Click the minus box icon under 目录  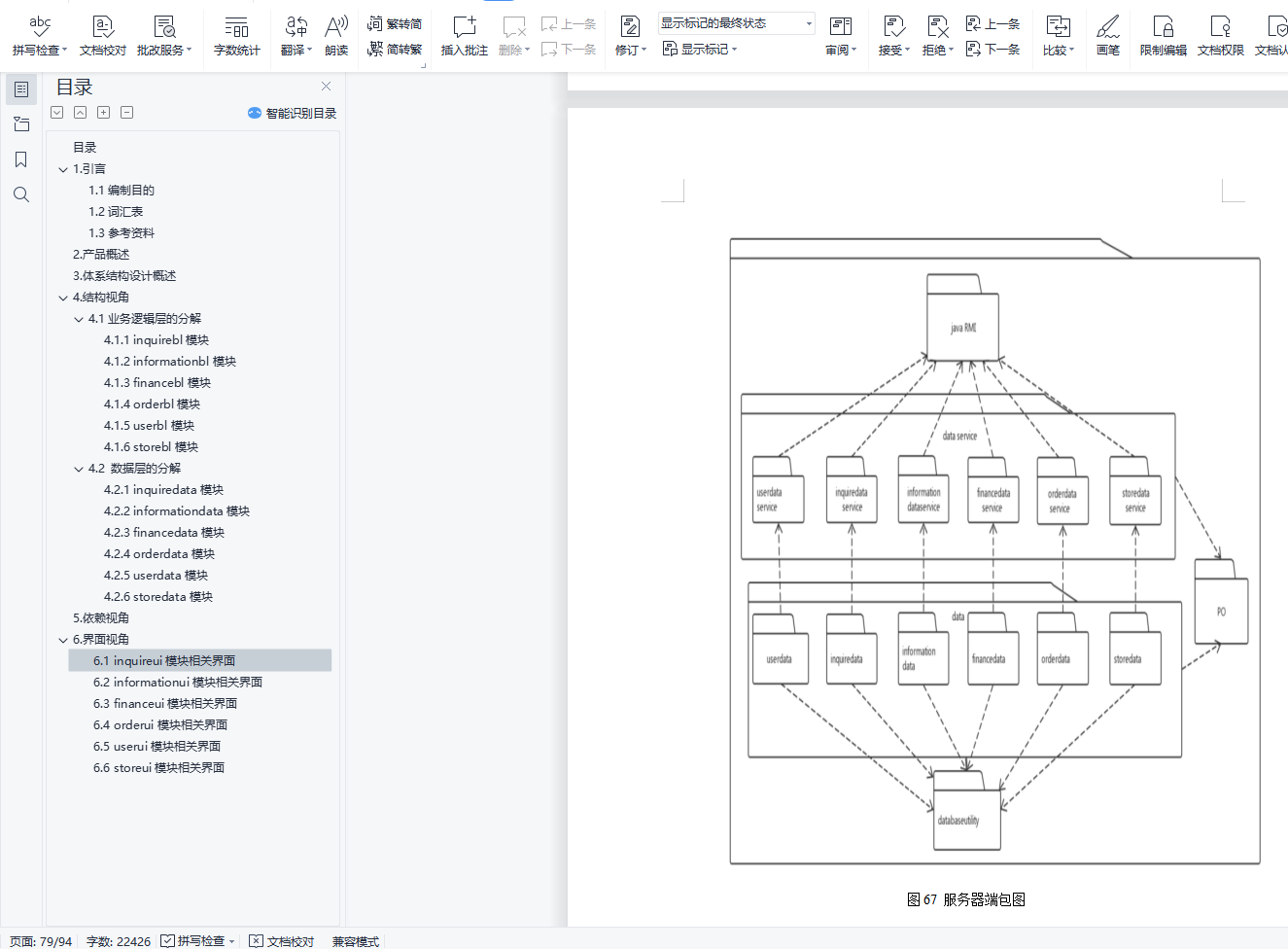point(127,113)
